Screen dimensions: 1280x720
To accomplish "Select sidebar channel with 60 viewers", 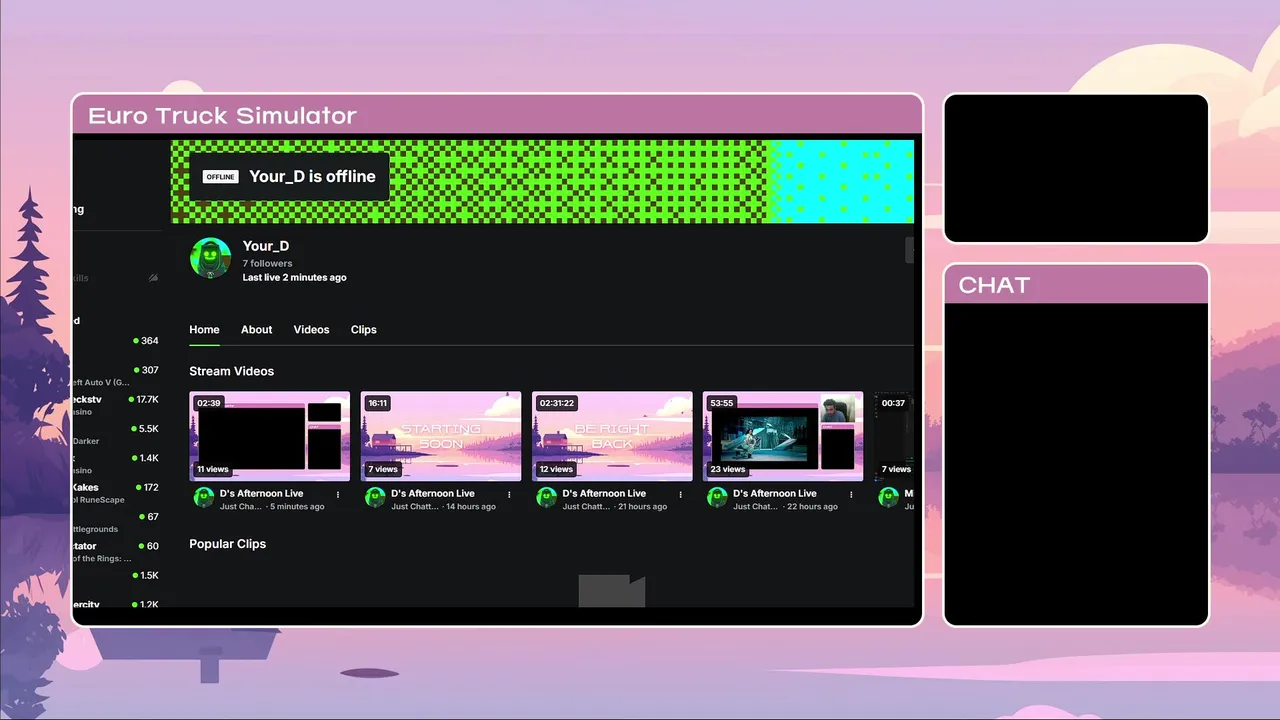I will (116, 552).
